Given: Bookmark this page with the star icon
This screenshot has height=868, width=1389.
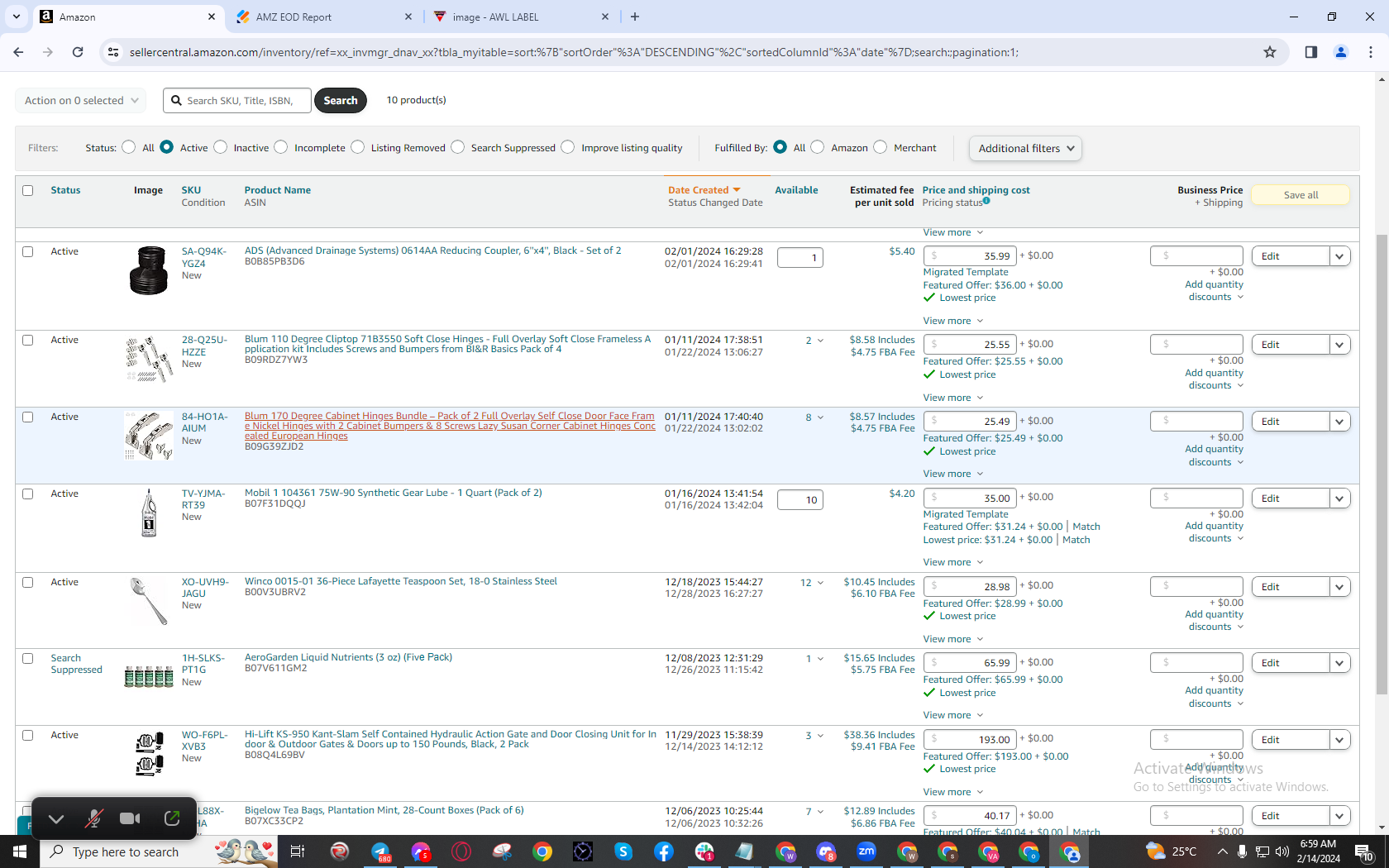Looking at the screenshot, I should 1270,52.
